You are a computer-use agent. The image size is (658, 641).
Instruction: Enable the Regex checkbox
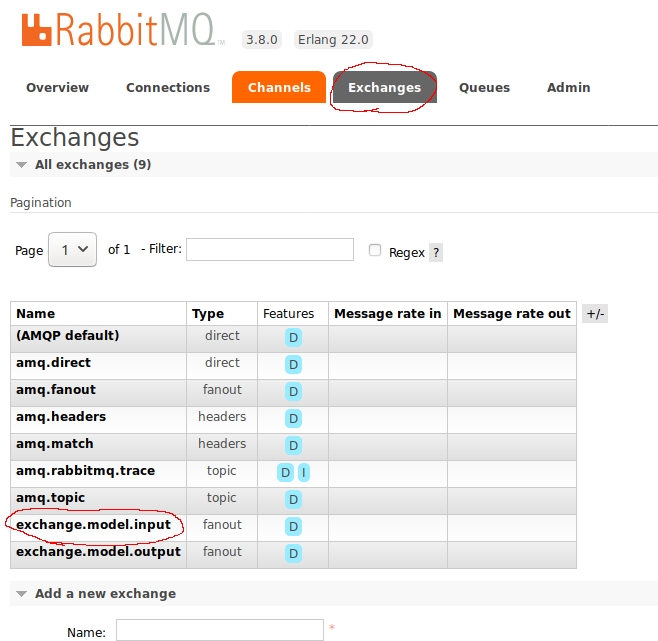(x=375, y=250)
